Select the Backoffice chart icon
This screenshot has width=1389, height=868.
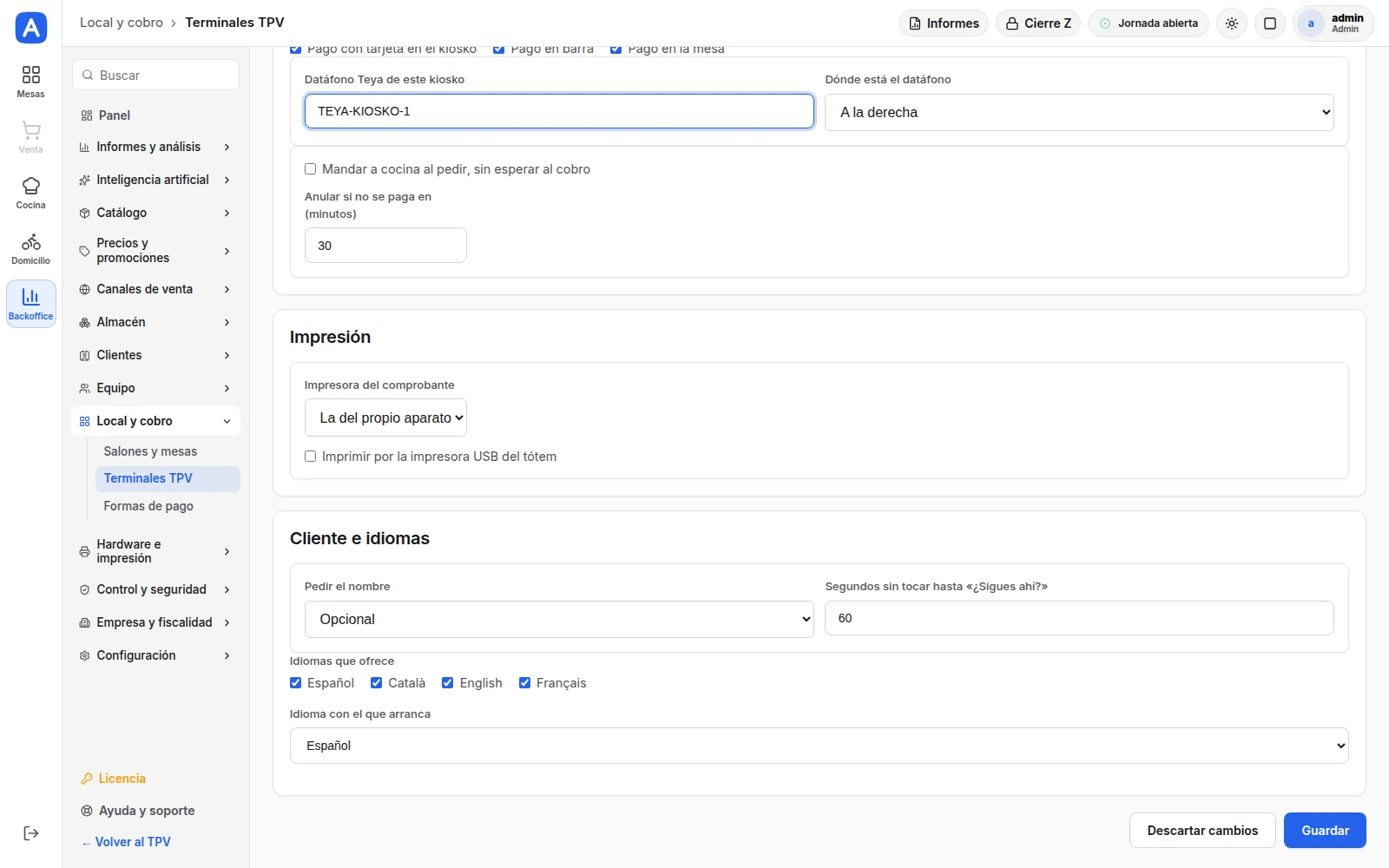(31, 304)
